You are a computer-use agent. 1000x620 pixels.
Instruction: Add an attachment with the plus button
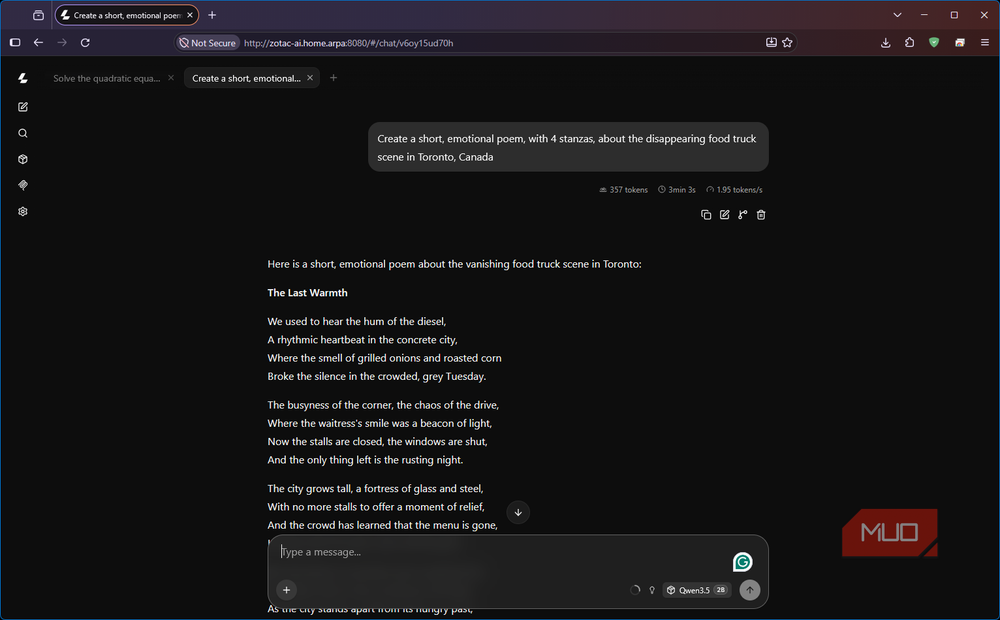point(286,590)
